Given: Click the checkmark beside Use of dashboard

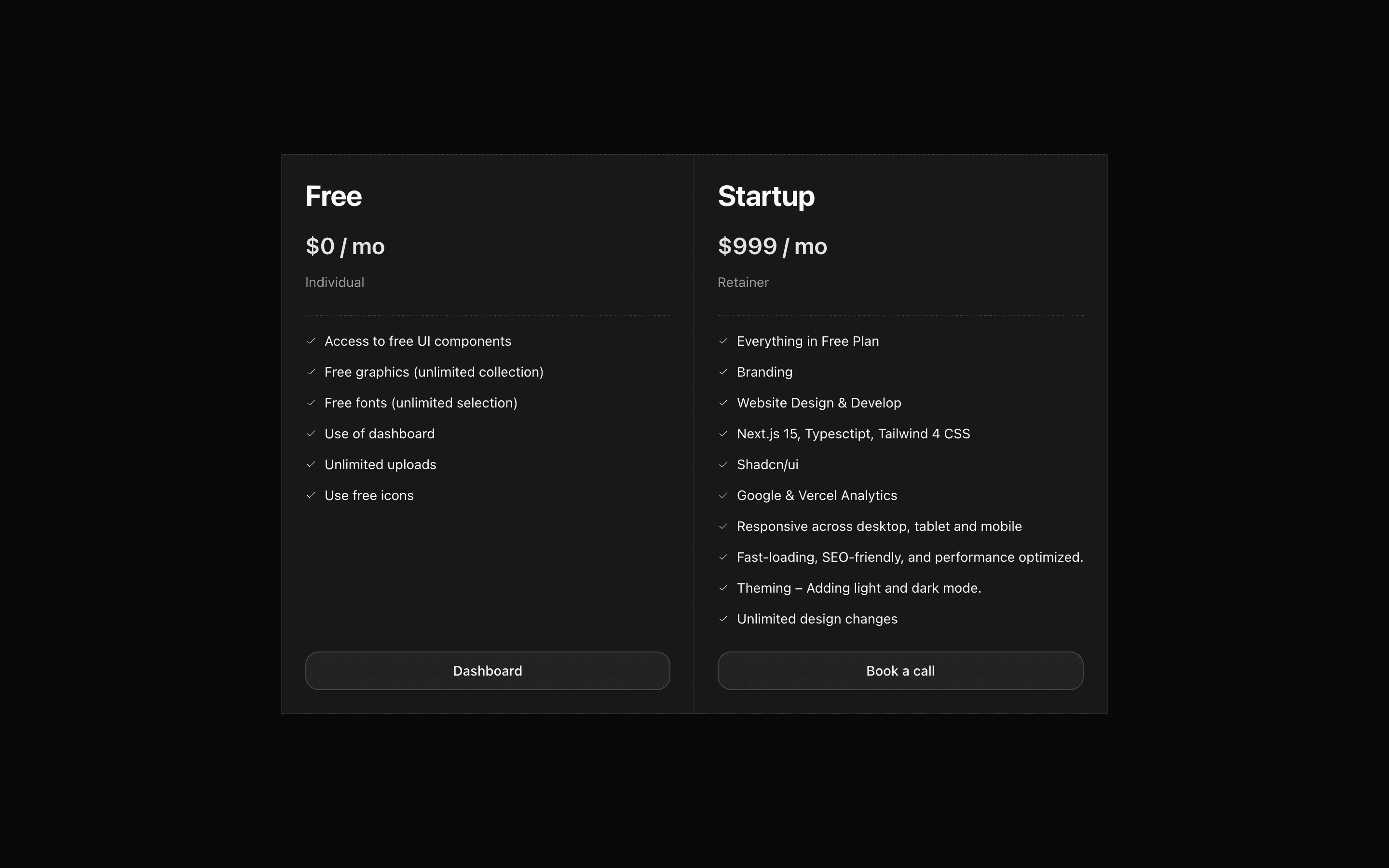Looking at the screenshot, I should (x=311, y=434).
